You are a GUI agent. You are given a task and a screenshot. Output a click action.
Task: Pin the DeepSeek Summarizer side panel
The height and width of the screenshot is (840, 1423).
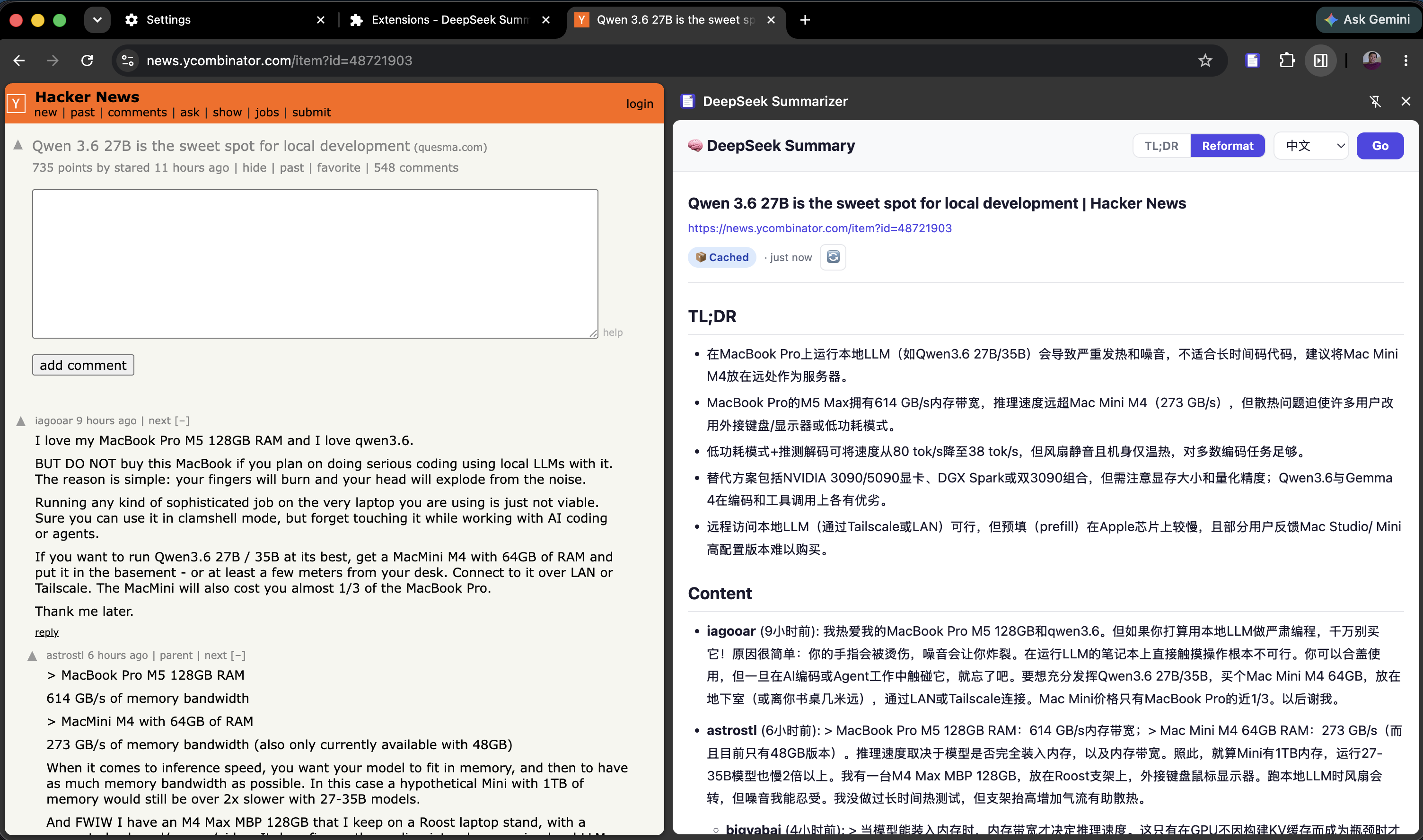[x=1375, y=101]
